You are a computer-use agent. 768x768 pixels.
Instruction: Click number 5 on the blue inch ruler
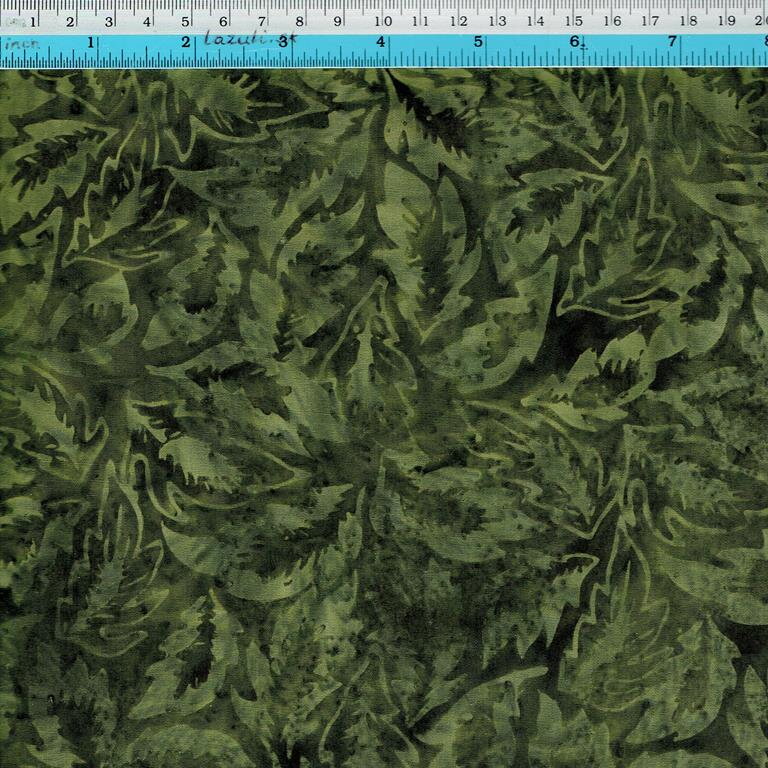tap(478, 42)
